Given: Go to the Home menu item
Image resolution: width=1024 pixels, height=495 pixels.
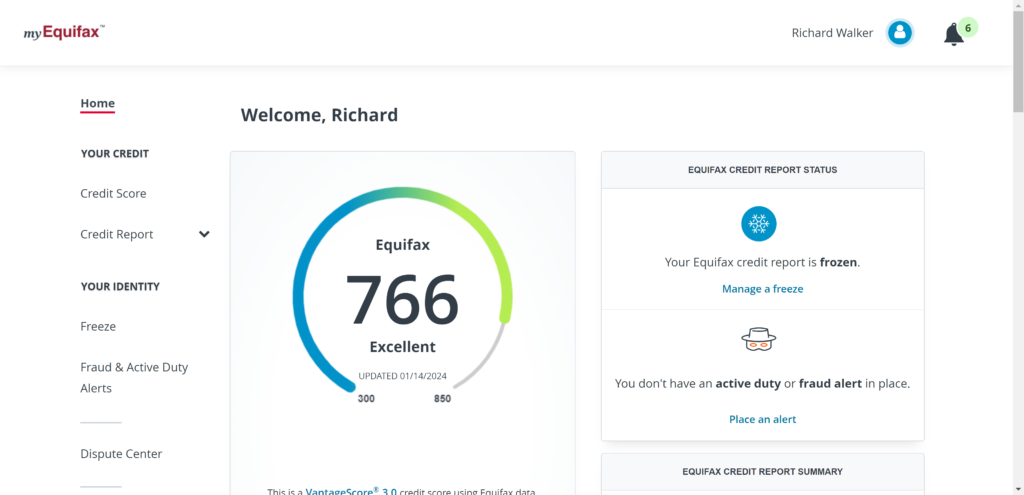Looking at the screenshot, I should point(98,103).
